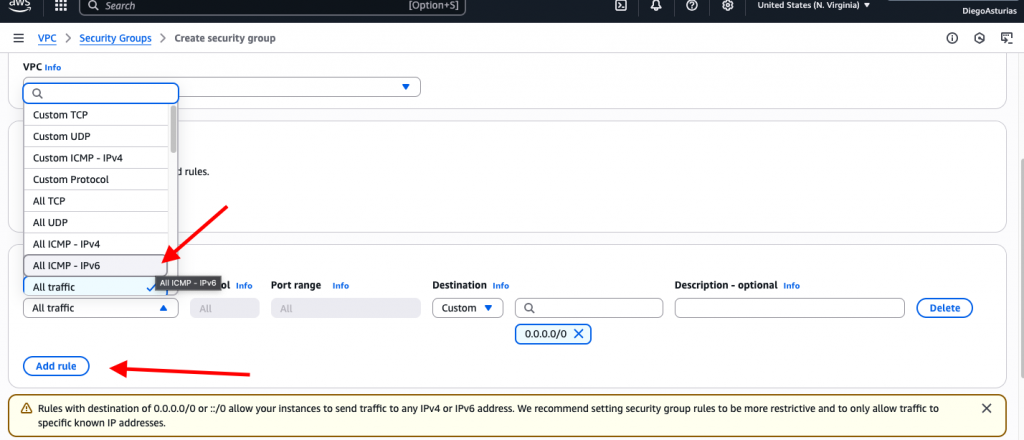Open the AWS services grid menu

click(x=61, y=5)
